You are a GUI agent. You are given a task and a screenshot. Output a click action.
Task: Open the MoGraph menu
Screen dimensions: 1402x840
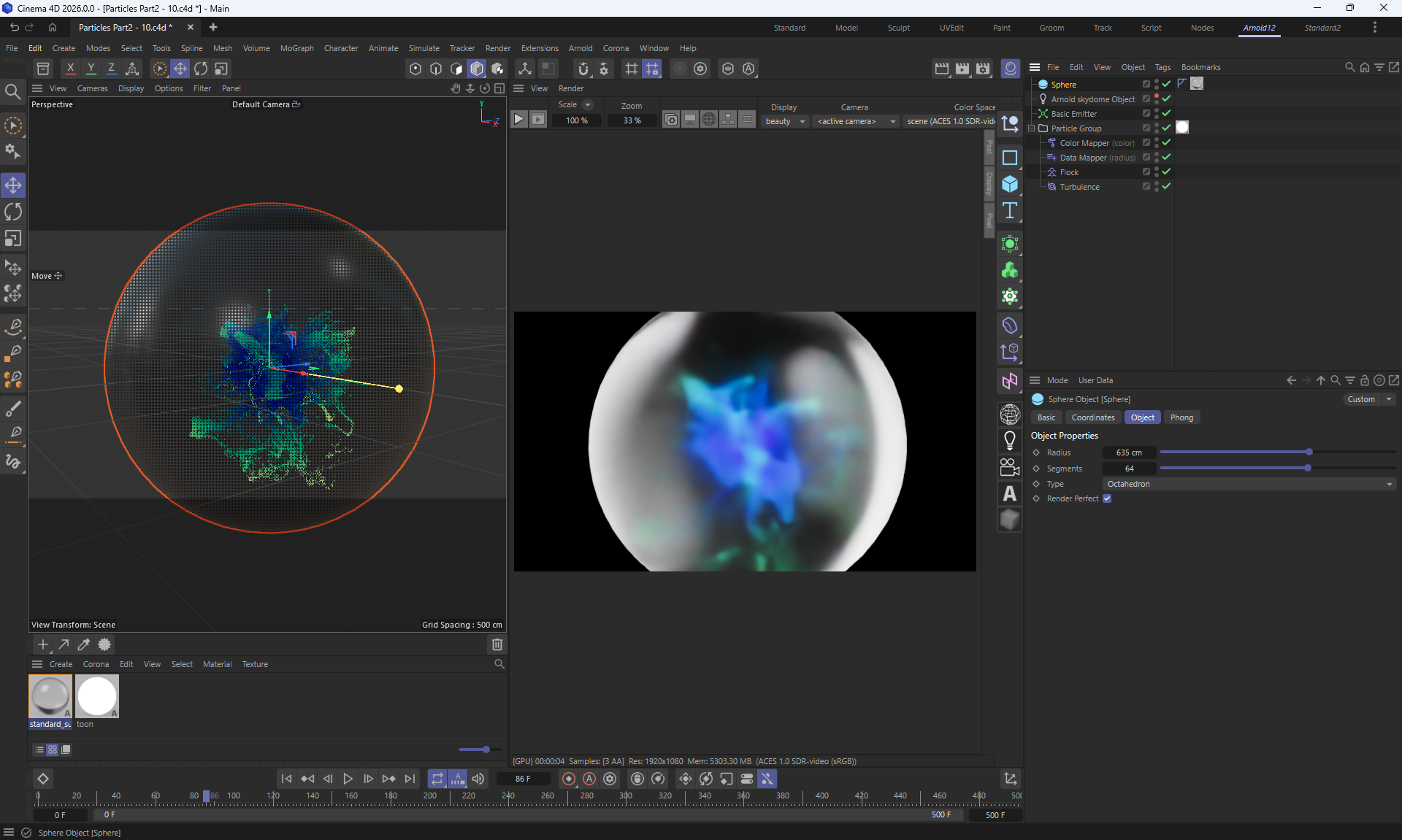[296, 48]
